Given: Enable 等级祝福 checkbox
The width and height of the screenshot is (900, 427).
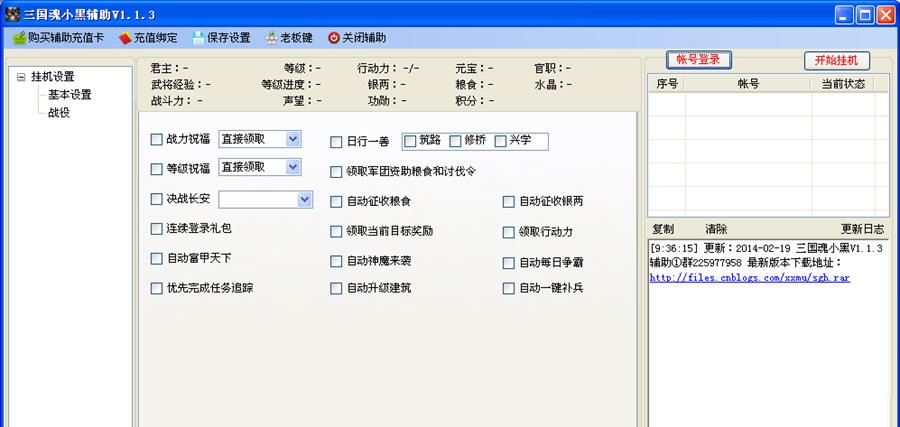Looking at the screenshot, I should point(156,169).
